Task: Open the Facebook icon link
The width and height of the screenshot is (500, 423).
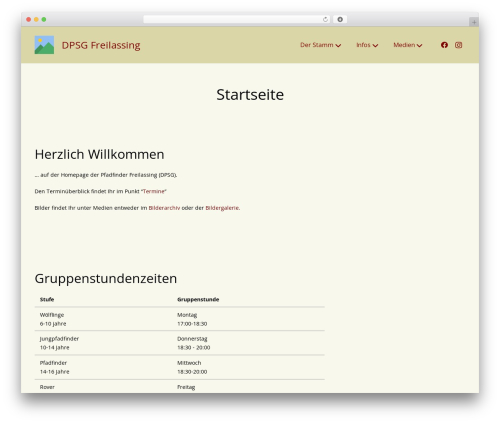Action: click(x=444, y=45)
